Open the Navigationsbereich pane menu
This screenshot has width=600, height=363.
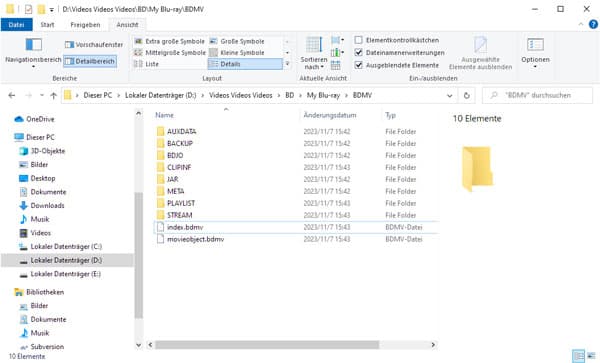point(33,53)
